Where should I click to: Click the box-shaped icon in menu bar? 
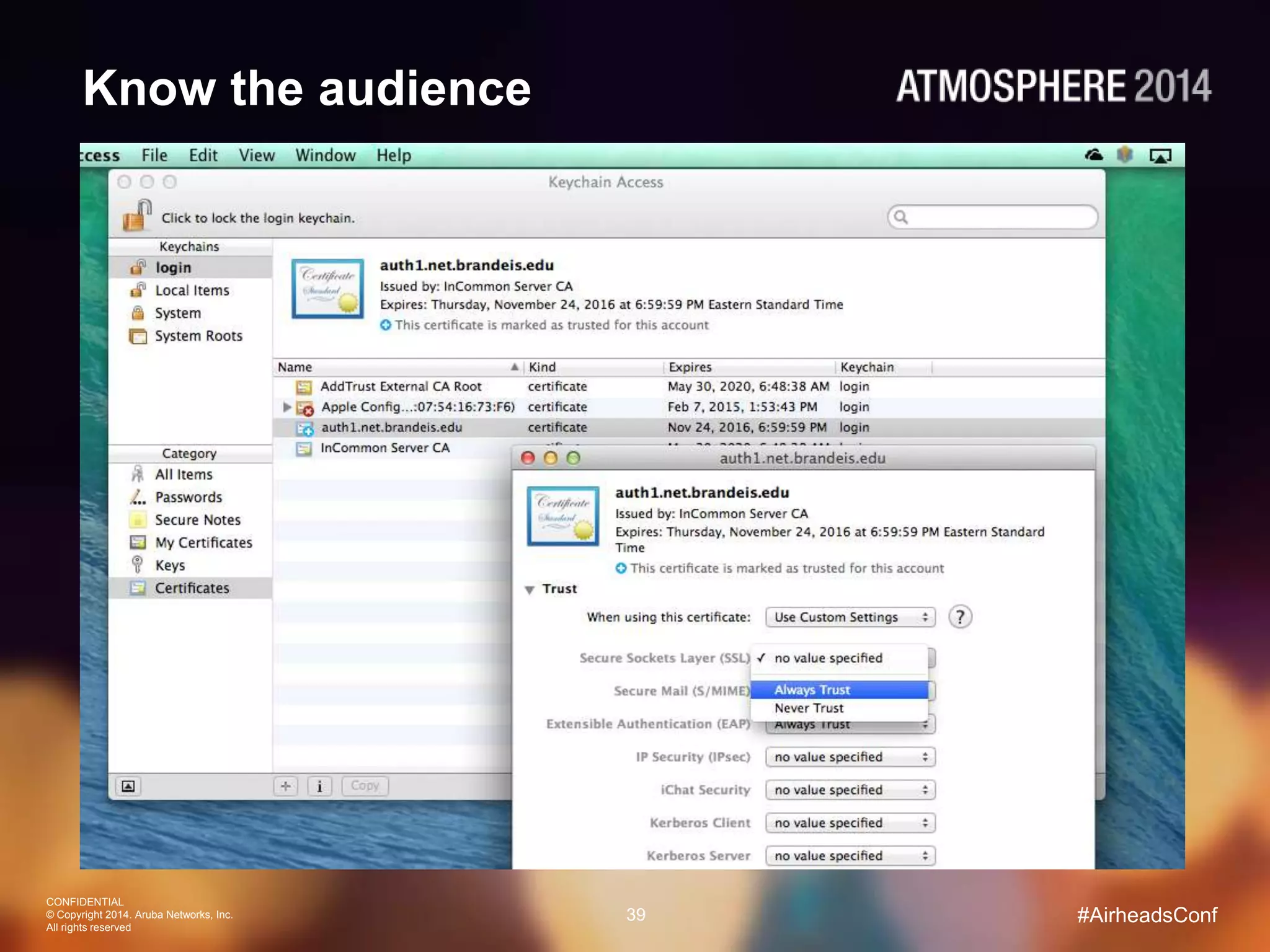(x=1125, y=154)
